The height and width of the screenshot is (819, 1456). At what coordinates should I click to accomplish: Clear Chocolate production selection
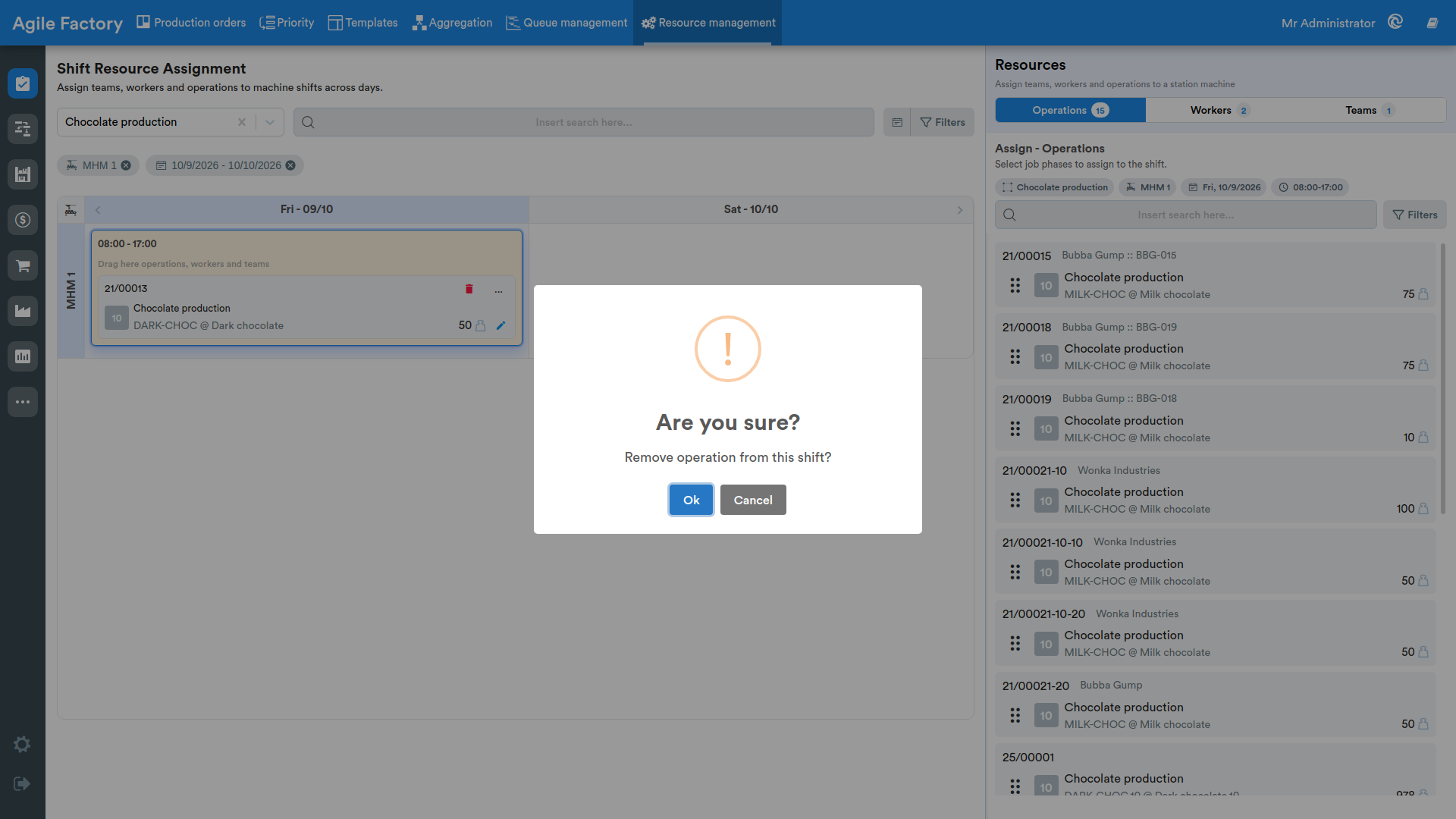[x=242, y=122]
